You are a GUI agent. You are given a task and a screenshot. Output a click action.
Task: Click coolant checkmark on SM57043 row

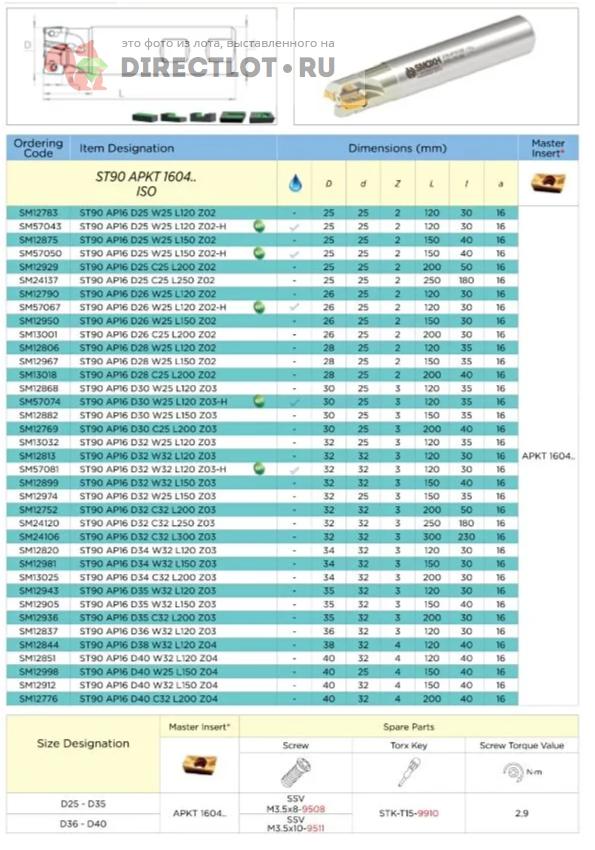coord(294,227)
